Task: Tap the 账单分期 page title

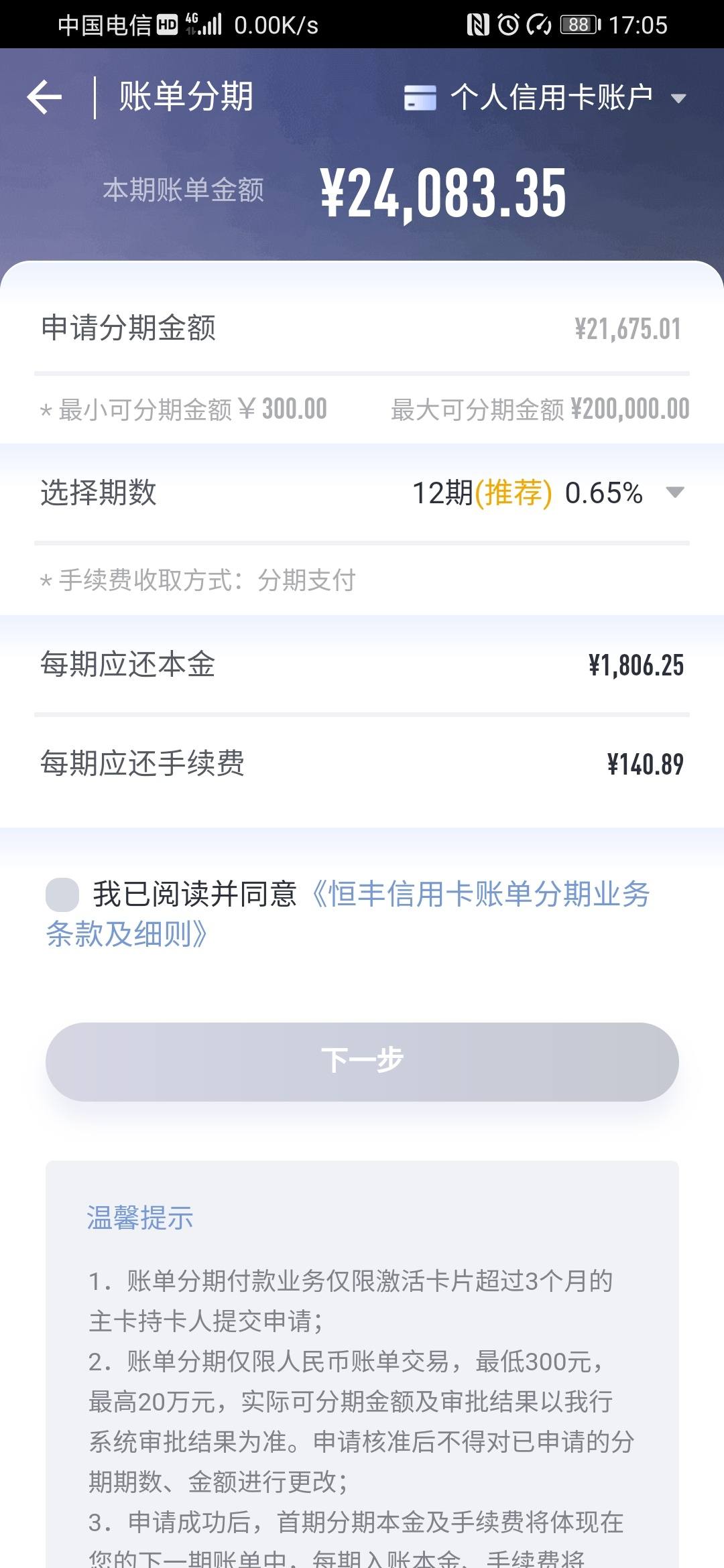Action: (186, 96)
